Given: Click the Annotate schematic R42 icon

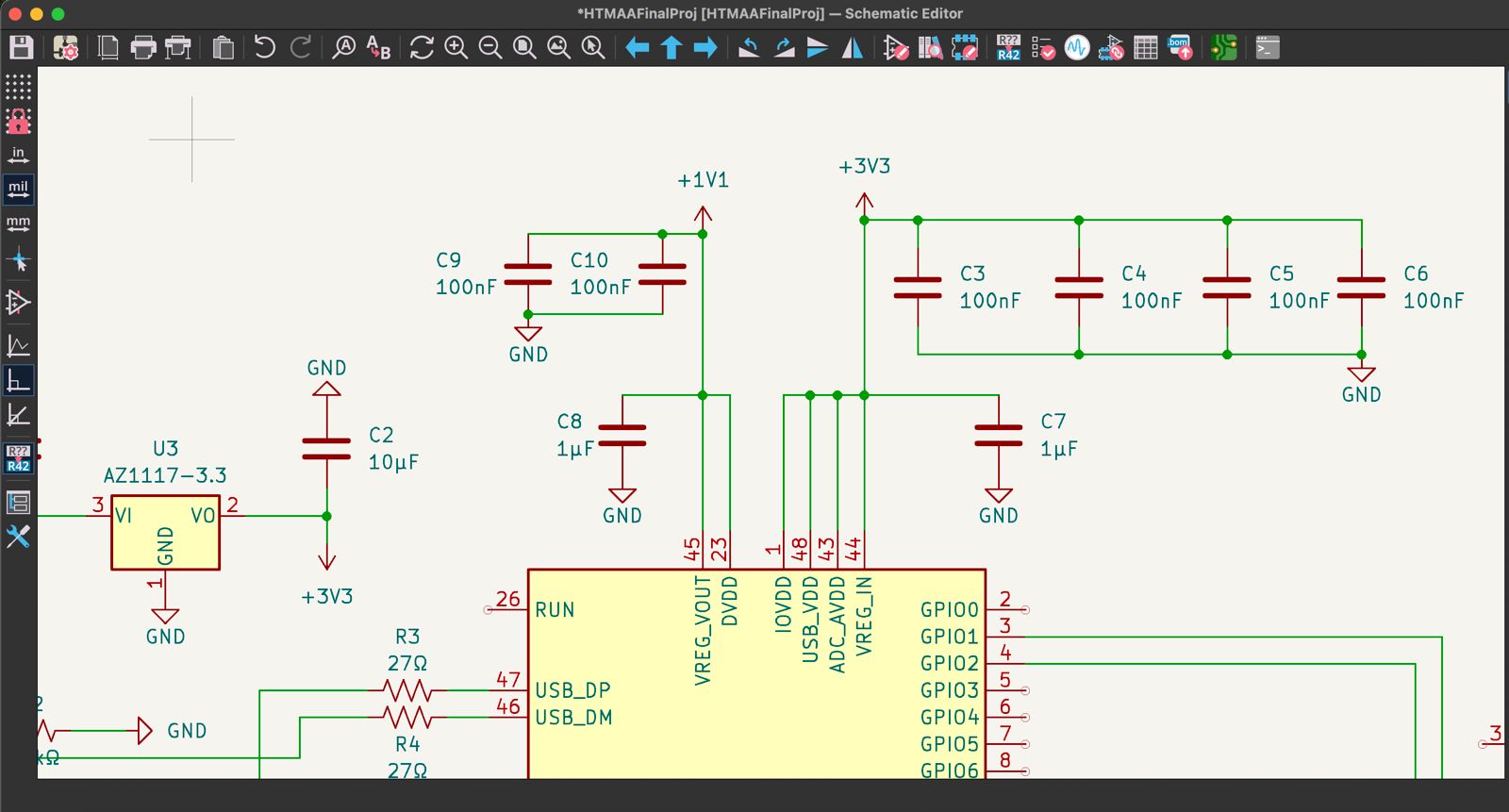Looking at the screenshot, I should point(1008,47).
